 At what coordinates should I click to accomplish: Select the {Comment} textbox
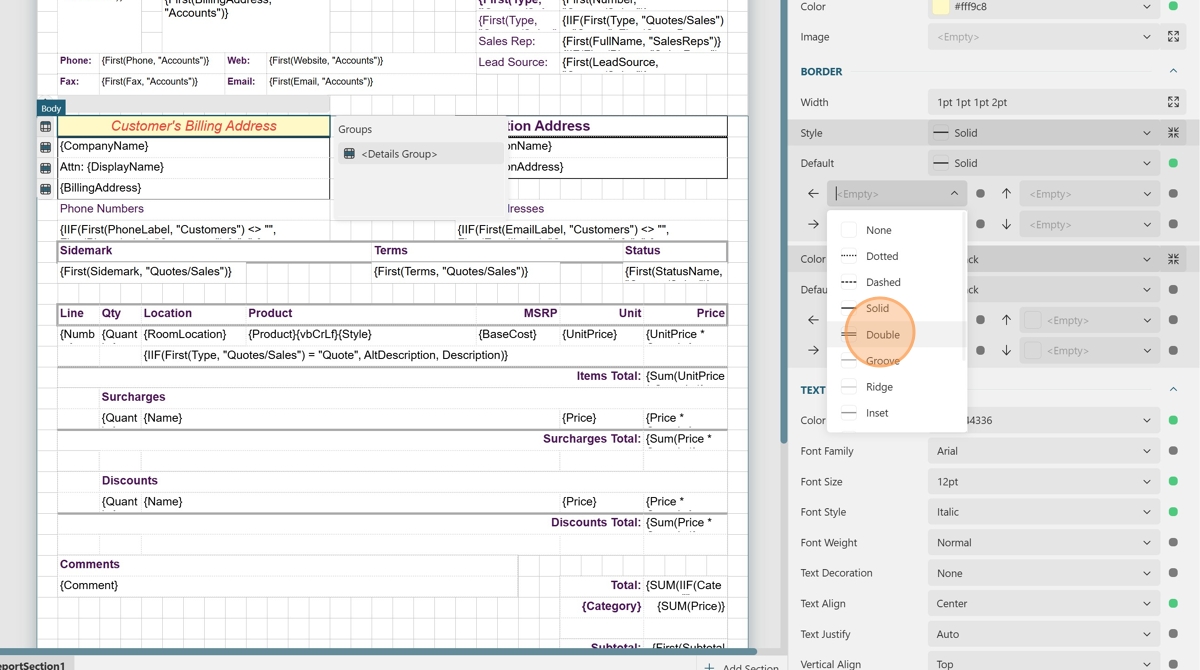click(288, 585)
